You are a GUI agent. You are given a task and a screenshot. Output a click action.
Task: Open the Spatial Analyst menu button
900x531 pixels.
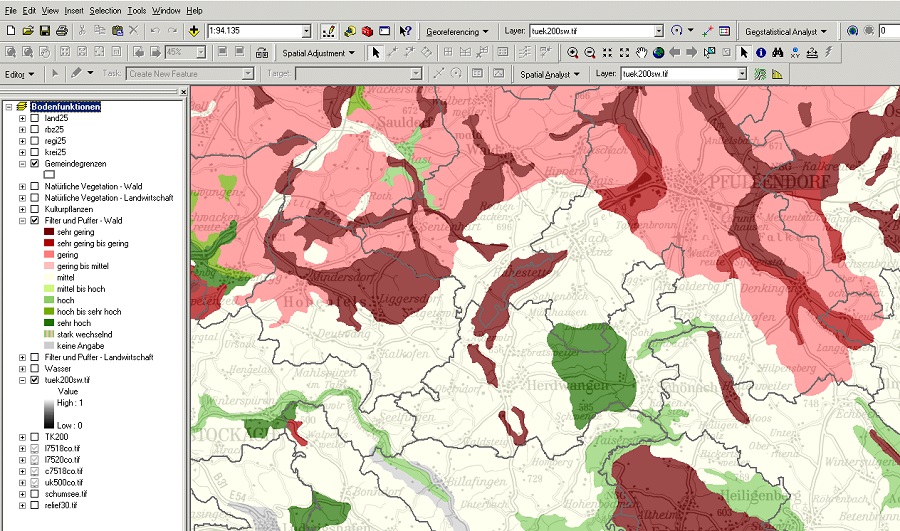pos(548,74)
